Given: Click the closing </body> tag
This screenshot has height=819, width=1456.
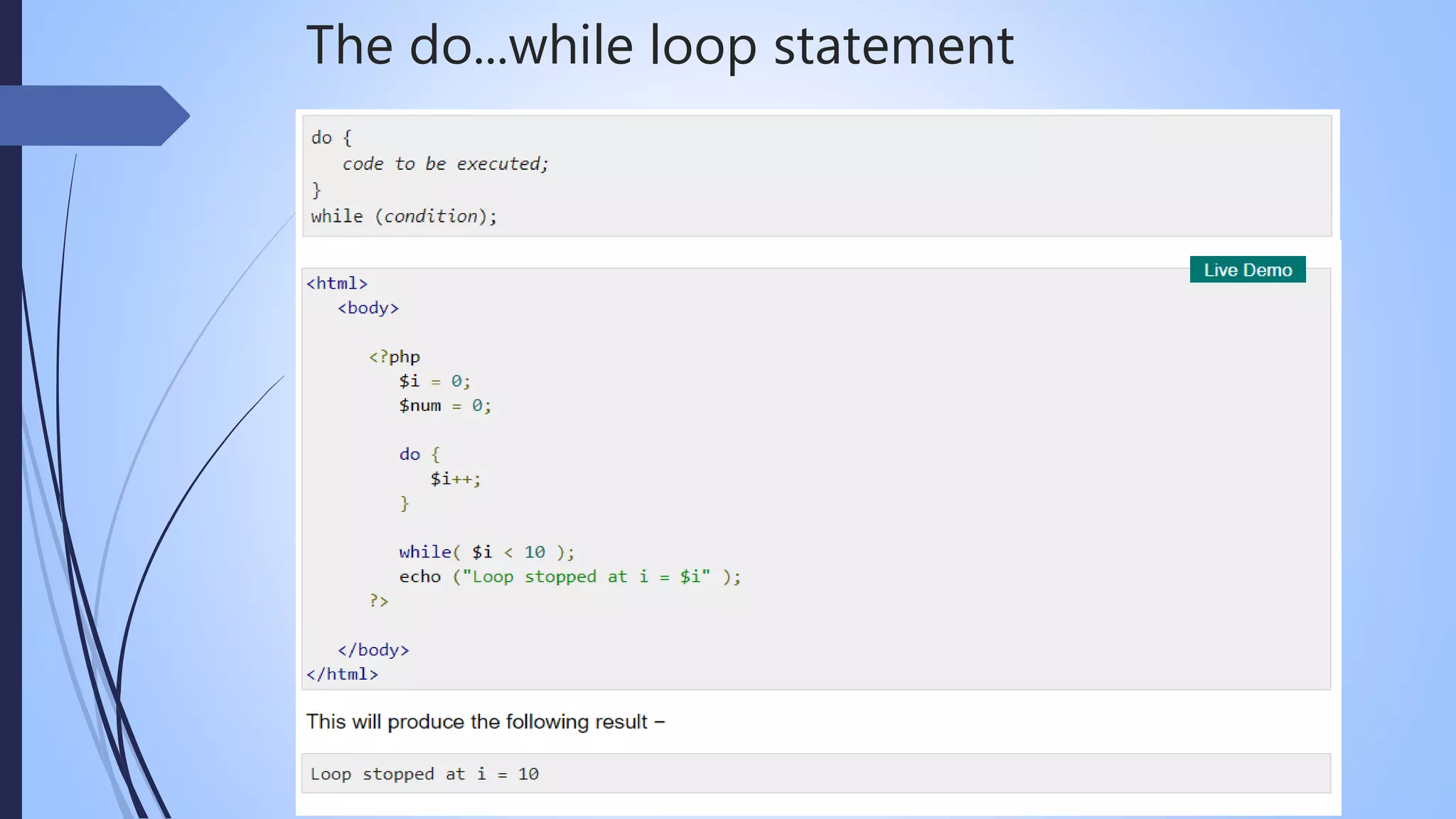Looking at the screenshot, I should point(373,650).
